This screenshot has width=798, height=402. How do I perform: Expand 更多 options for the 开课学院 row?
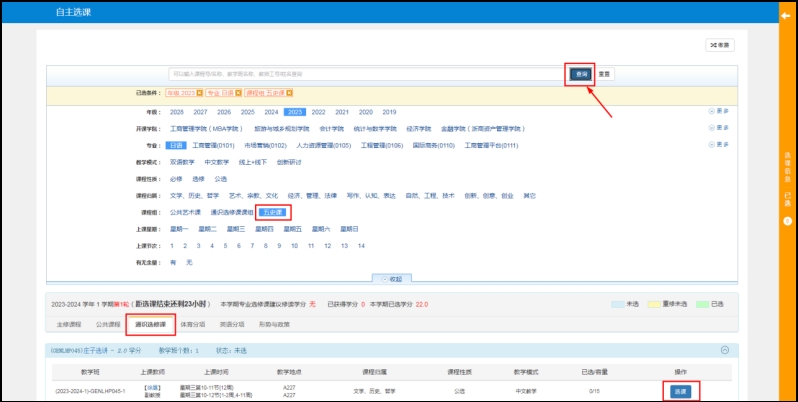[x=718, y=128]
